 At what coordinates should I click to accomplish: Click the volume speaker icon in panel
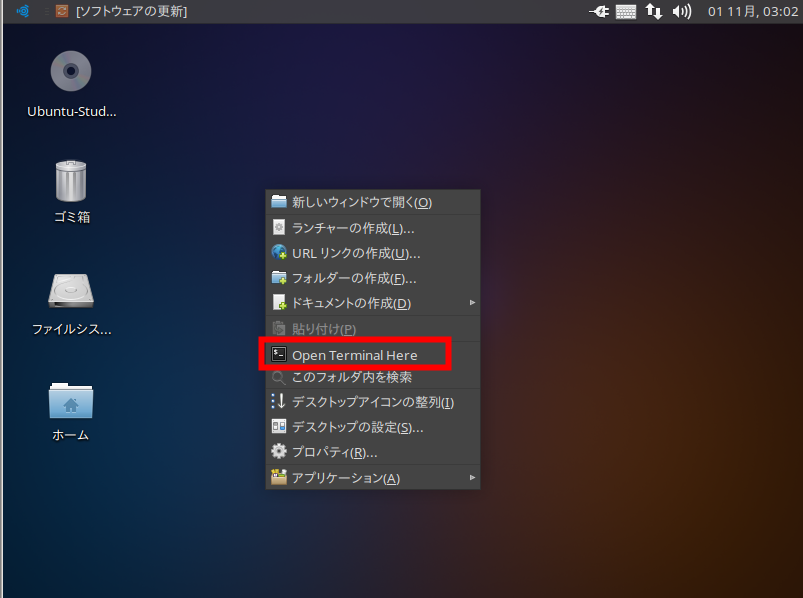coord(682,11)
